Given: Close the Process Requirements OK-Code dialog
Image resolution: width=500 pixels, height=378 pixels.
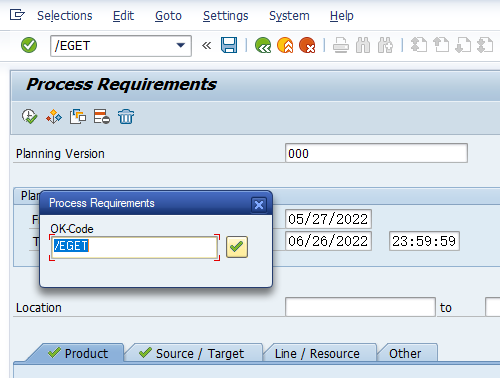Looking at the screenshot, I should tap(259, 205).
